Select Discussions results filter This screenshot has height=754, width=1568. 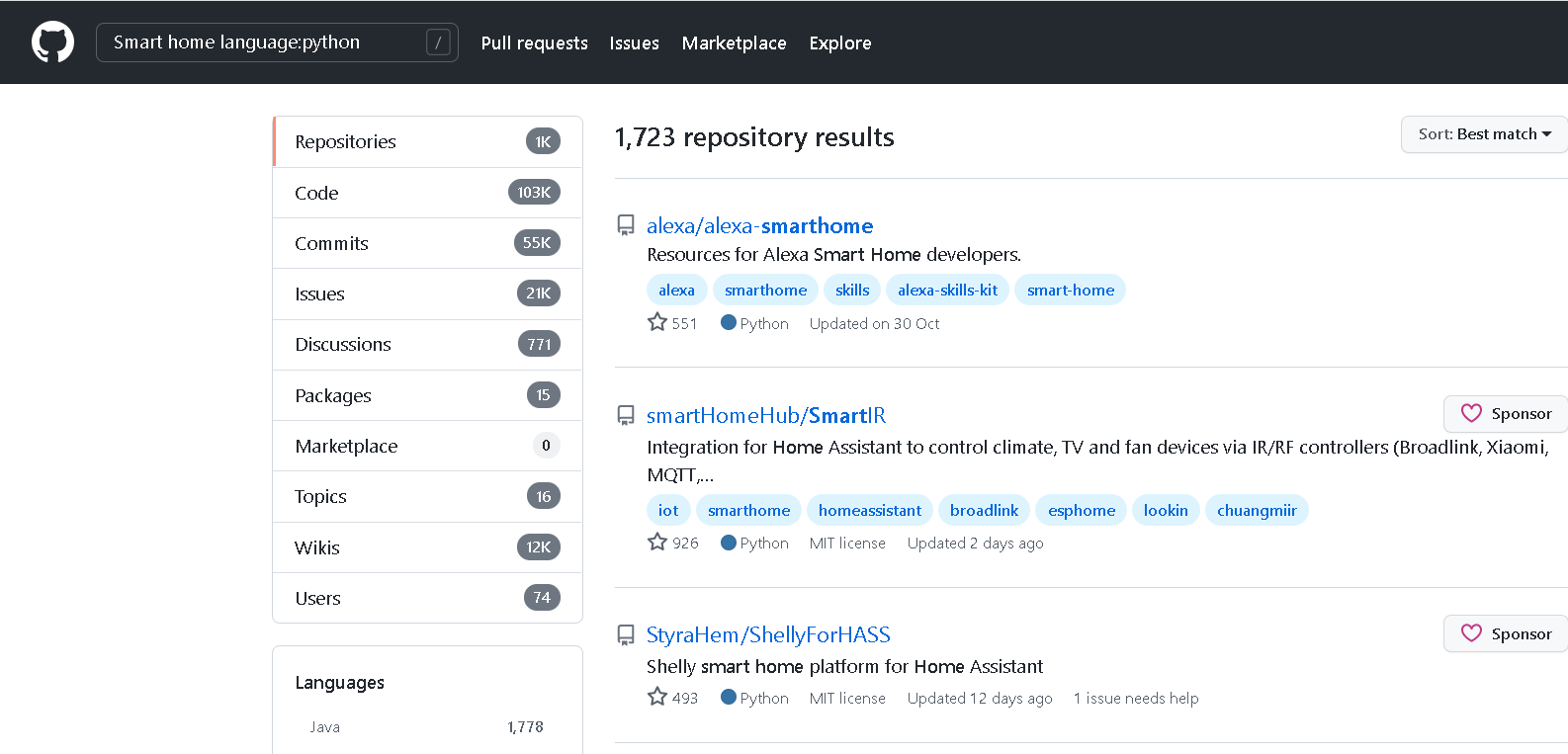click(427, 344)
